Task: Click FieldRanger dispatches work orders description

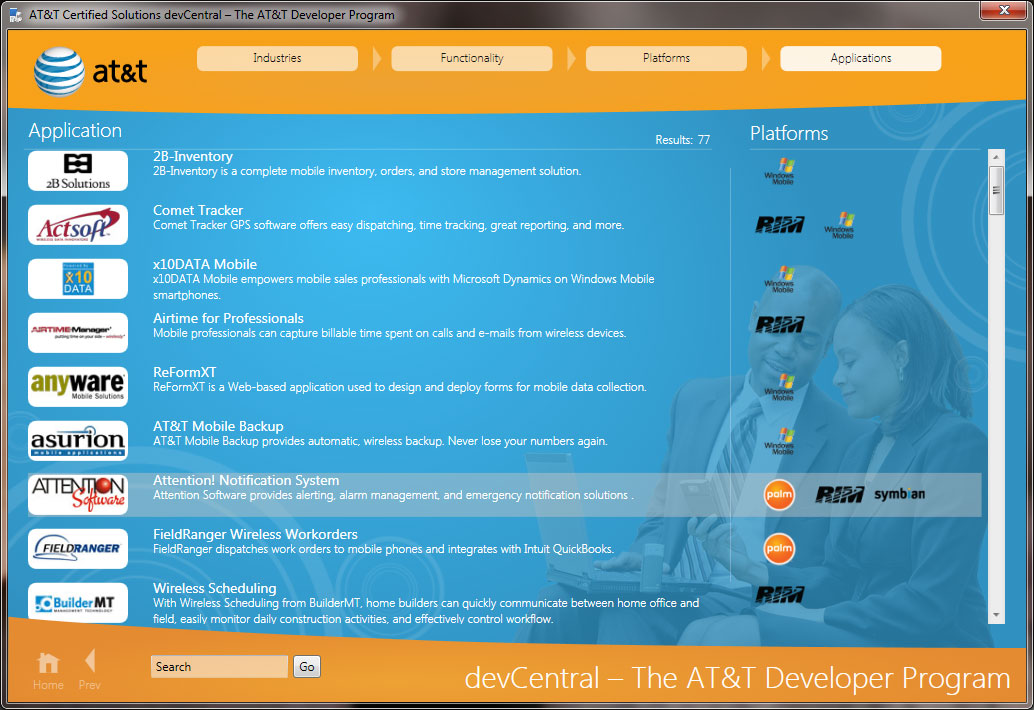Action: point(384,550)
